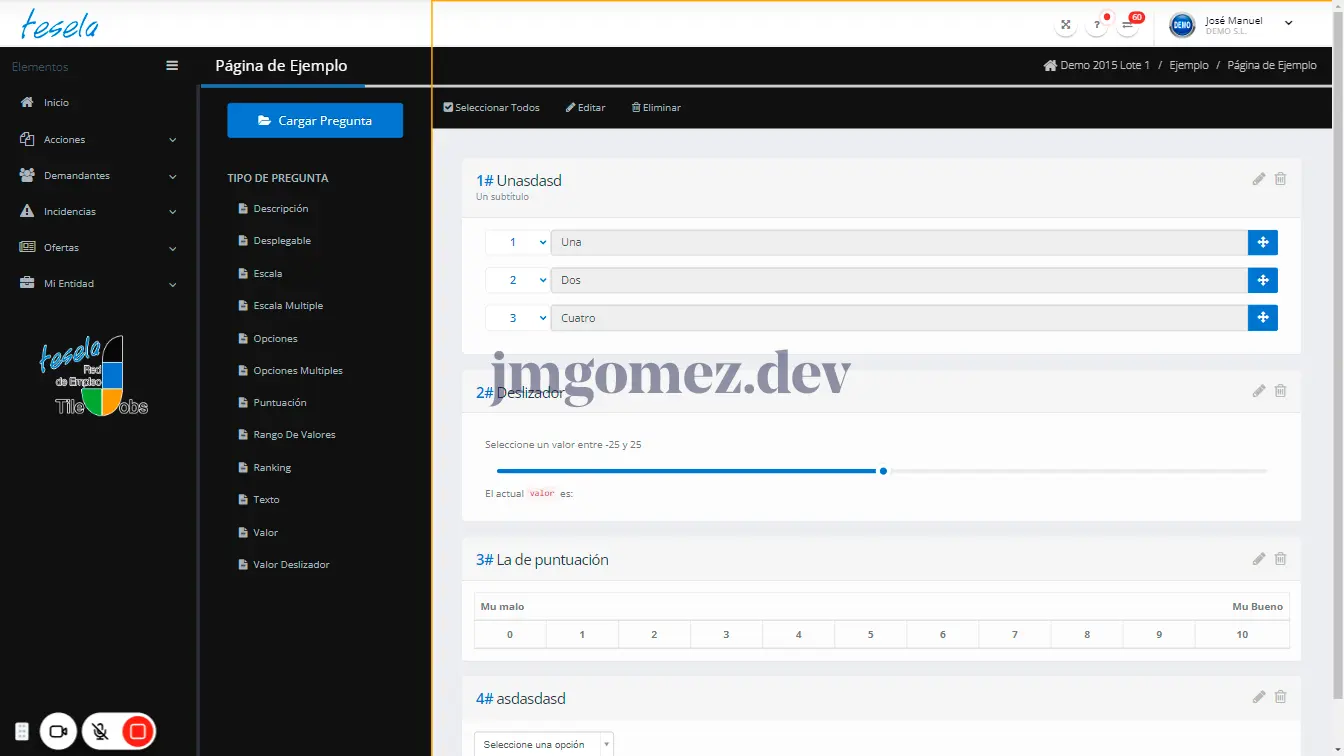
Task: Delete question 2# Deslizador with trash icon
Action: coord(1281,391)
